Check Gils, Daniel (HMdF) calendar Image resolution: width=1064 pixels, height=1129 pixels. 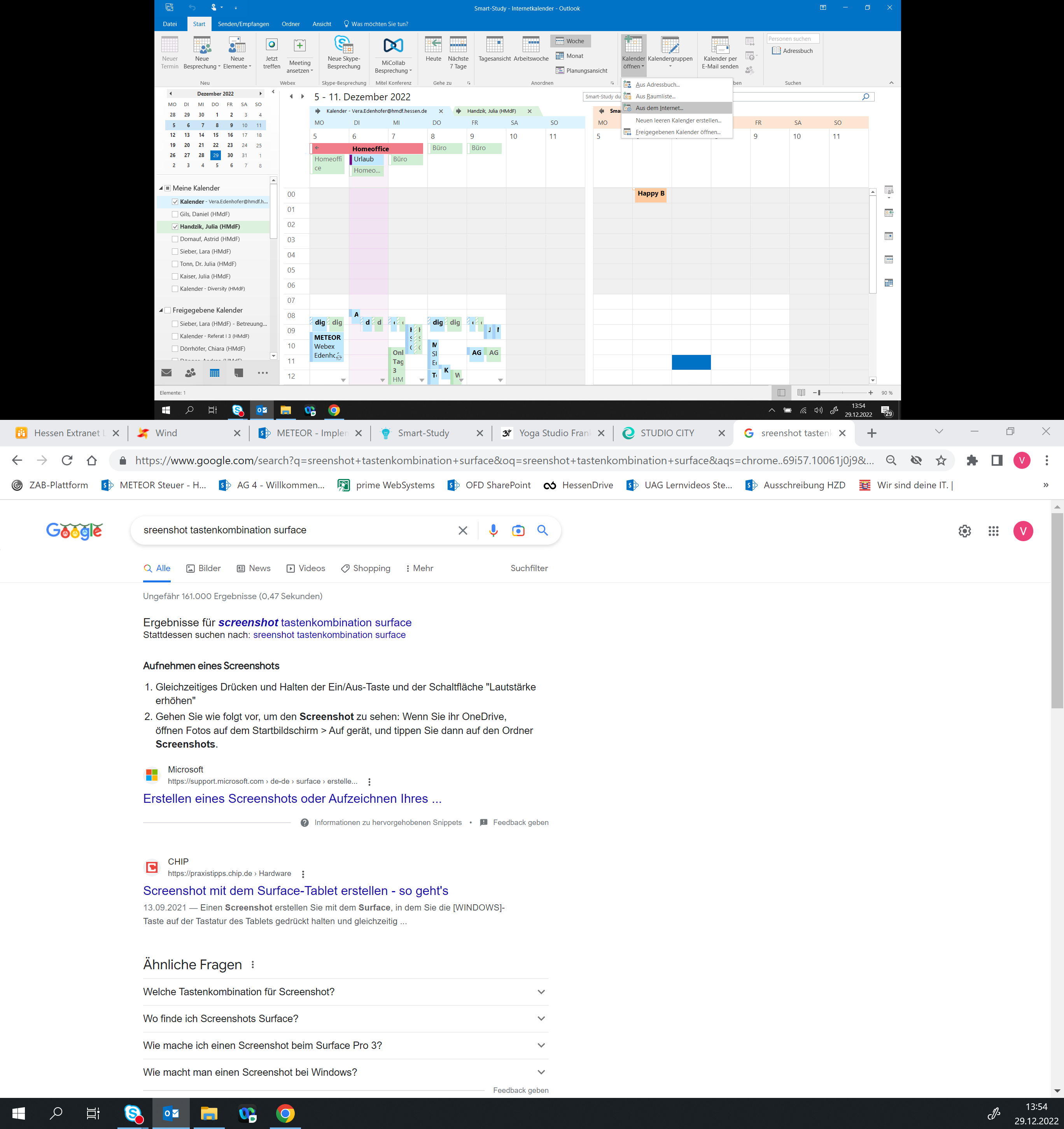pyautogui.click(x=175, y=214)
